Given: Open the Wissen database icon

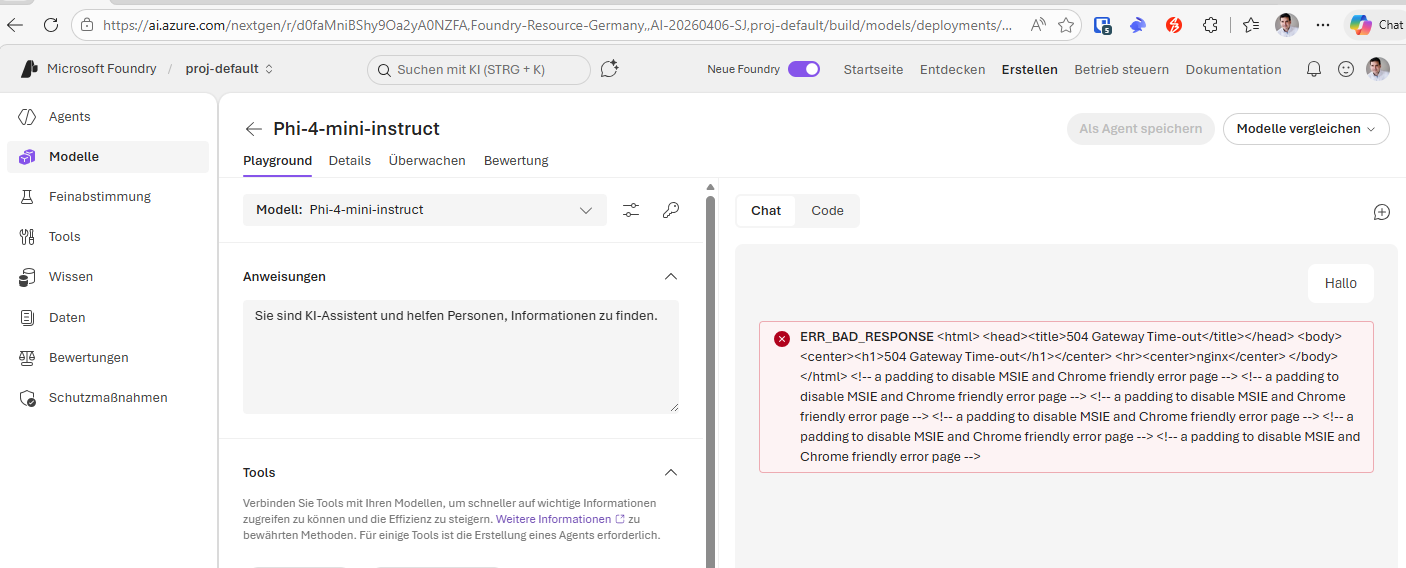Looking at the screenshot, I should coord(27,277).
